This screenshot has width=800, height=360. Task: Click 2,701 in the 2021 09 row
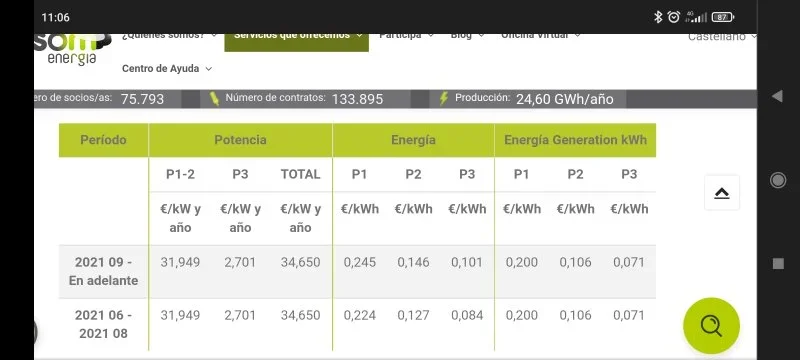tap(240, 262)
